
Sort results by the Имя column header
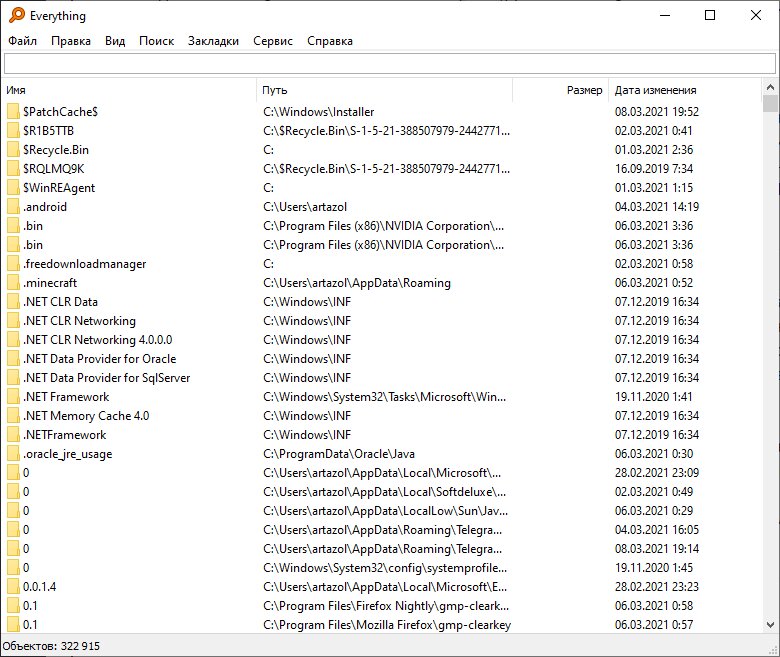[129, 90]
